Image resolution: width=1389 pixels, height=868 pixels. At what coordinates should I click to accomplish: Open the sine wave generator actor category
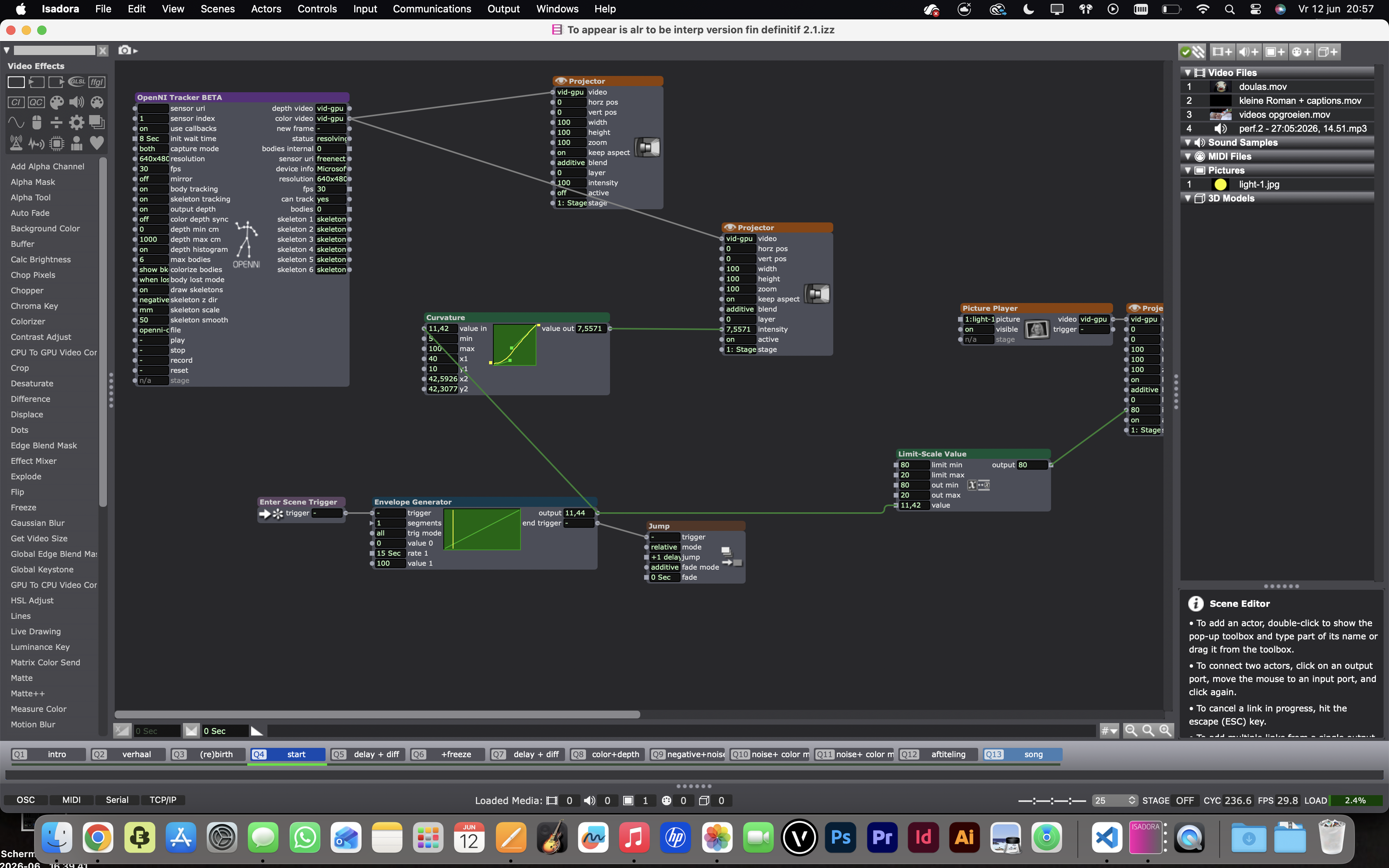pos(16,123)
